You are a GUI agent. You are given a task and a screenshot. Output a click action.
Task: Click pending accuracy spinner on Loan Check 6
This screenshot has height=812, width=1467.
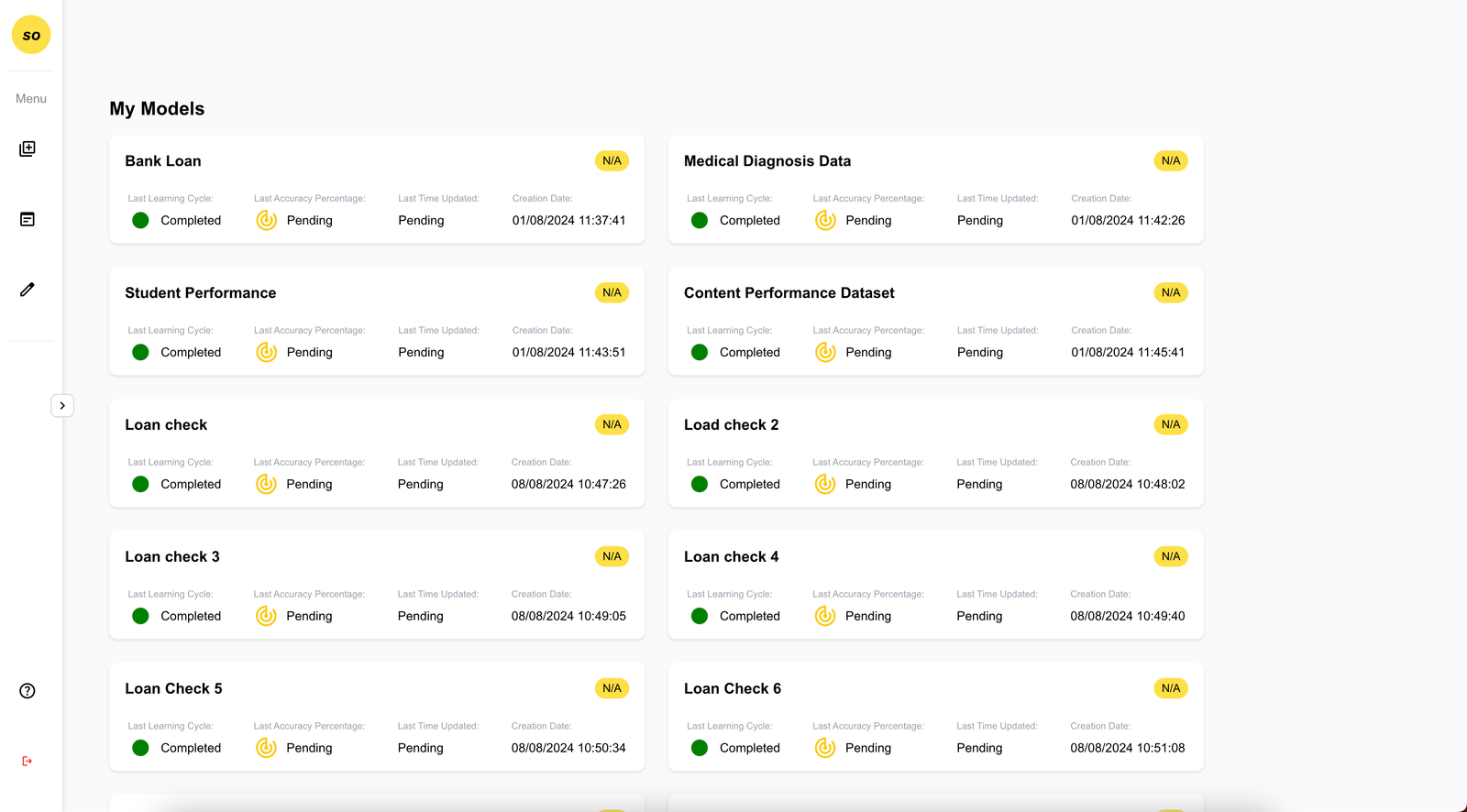825,748
